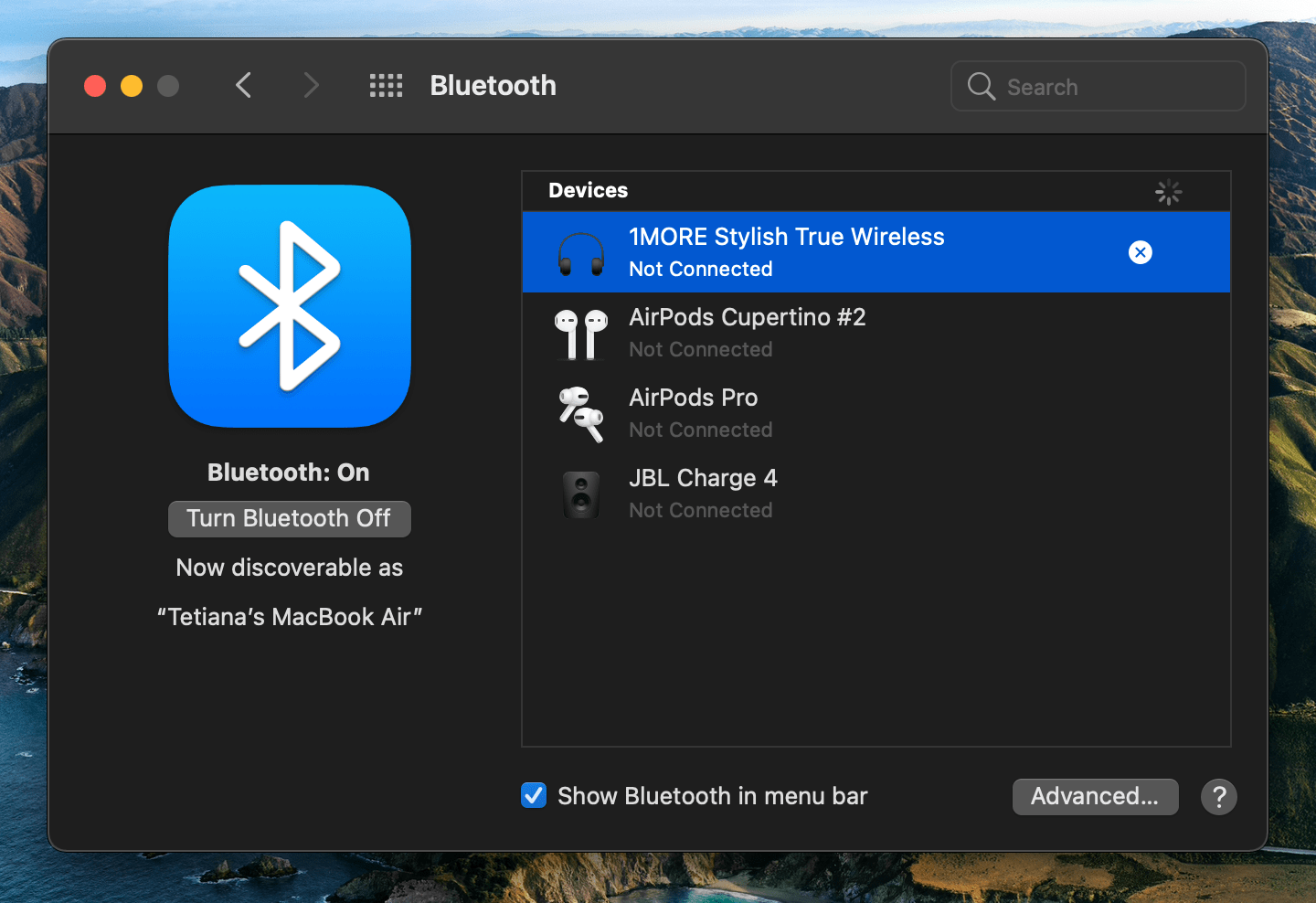Click the Bluetooth: On status text
This screenshot has height=903, width=1316.
[289, 473]
